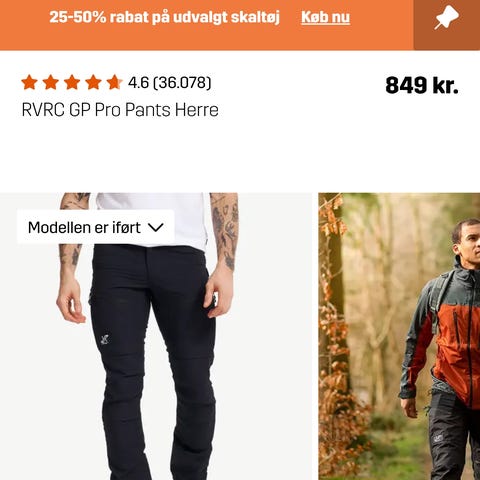Image resolution: width=480 pixels, height=480 pixels.
Task: Click the darker orange pin box in the banner
Action: point(447,25)
